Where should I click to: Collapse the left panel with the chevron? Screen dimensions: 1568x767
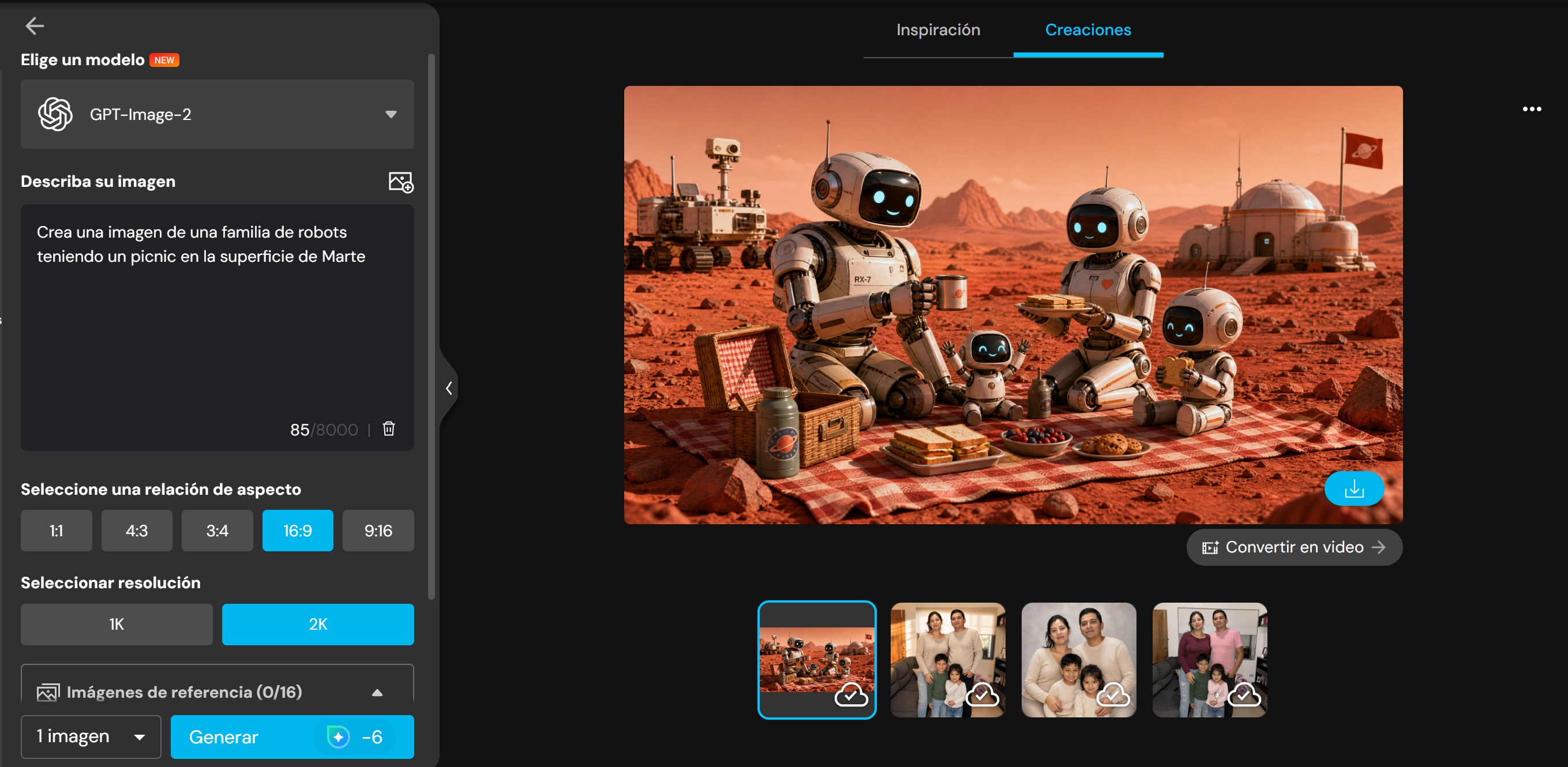click(449, 388)
